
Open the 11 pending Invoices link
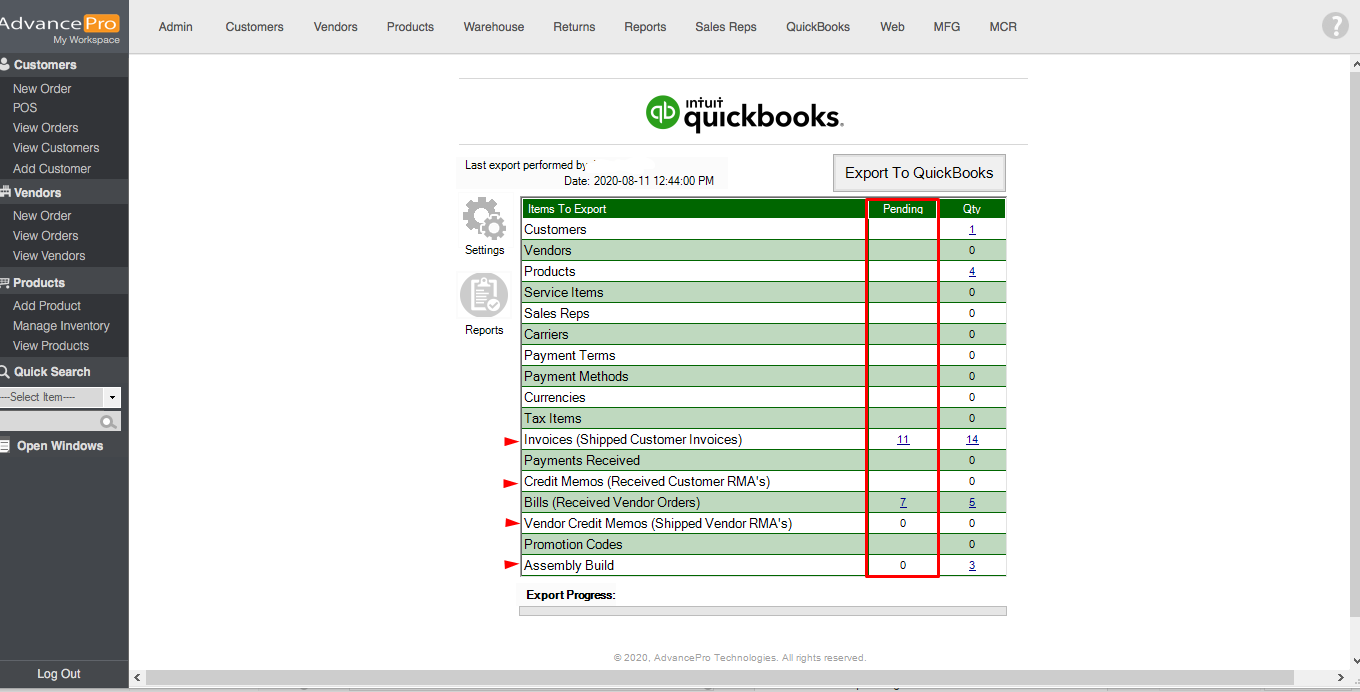tap(903, 440)
